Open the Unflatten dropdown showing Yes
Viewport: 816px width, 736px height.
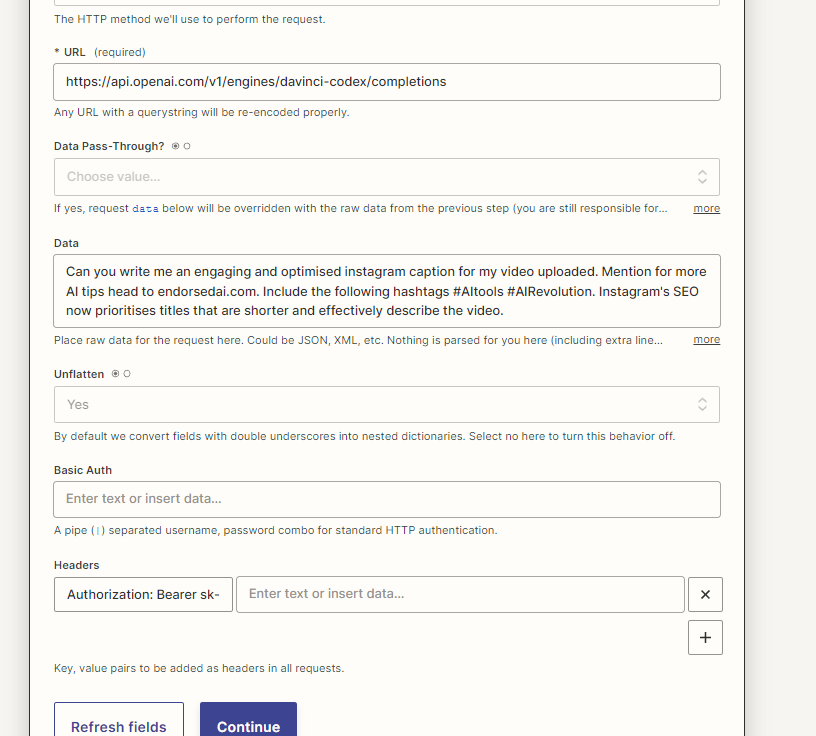coord(387,404)
